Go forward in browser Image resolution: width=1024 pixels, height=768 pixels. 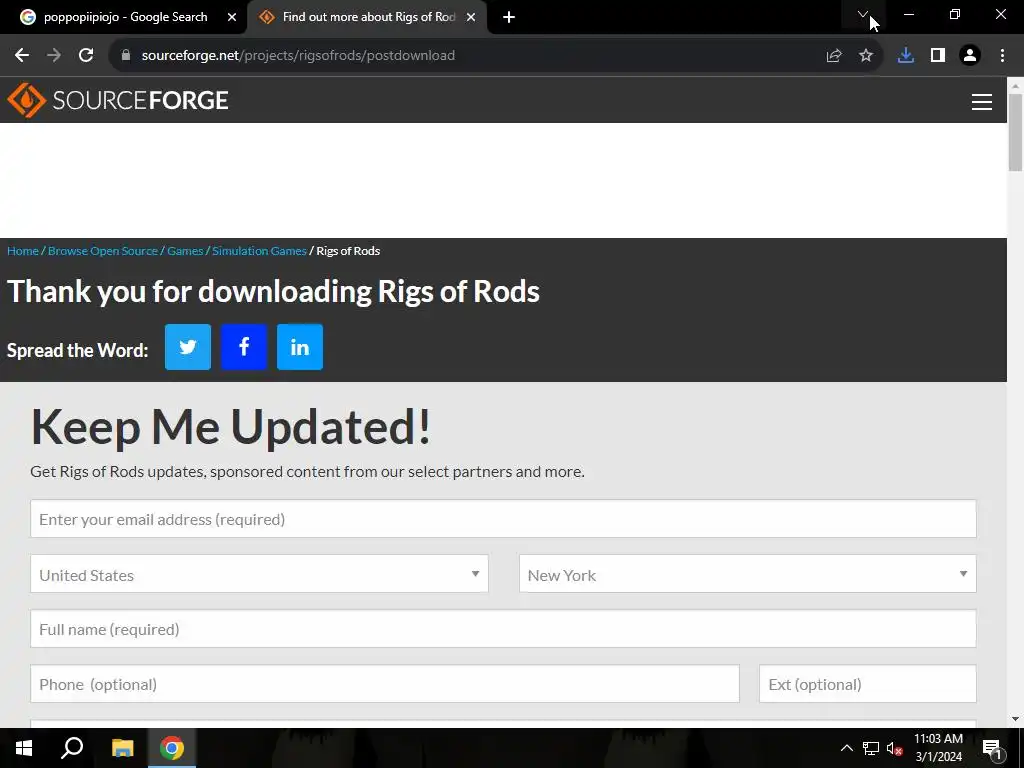54,56
